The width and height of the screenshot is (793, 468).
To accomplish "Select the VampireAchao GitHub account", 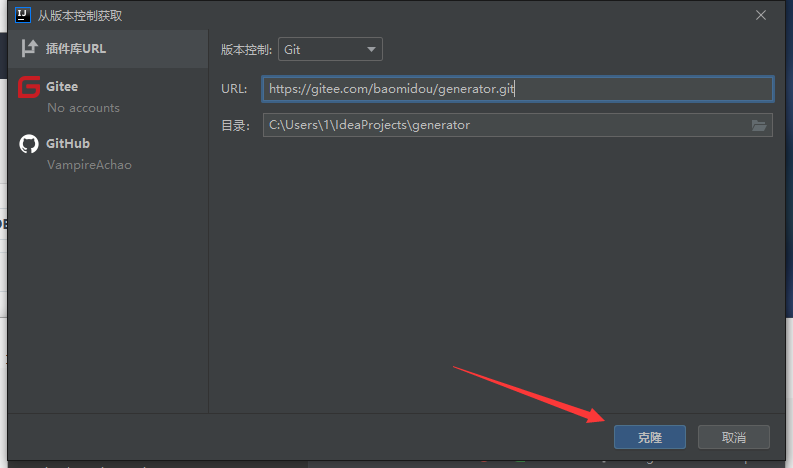I will coord(89,165).
